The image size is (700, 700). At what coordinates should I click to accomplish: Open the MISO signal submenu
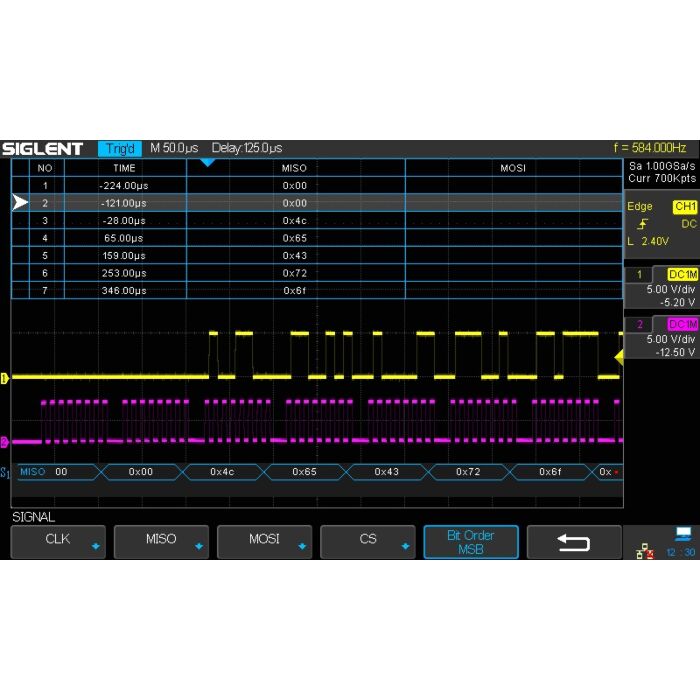pos(161,541)
